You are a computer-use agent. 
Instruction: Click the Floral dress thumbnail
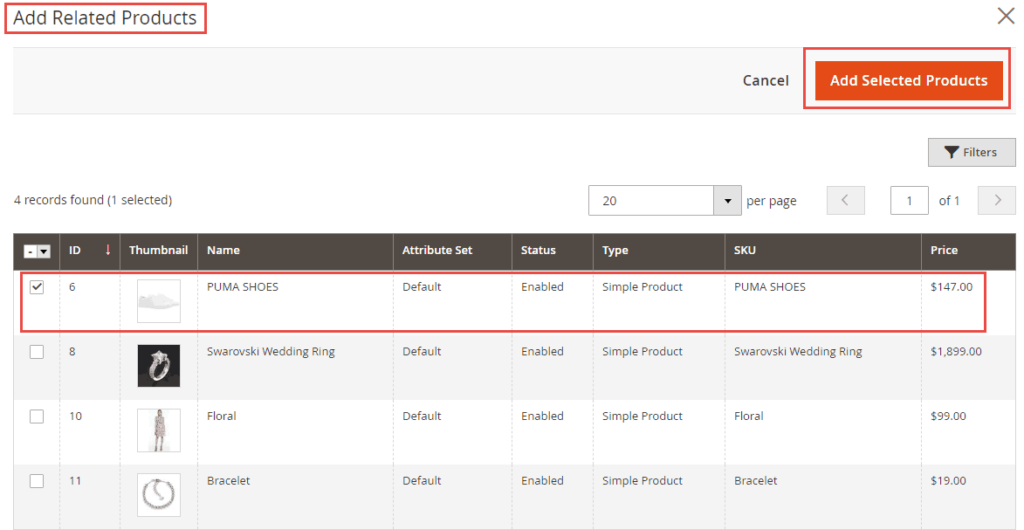[x=159, y=430]
